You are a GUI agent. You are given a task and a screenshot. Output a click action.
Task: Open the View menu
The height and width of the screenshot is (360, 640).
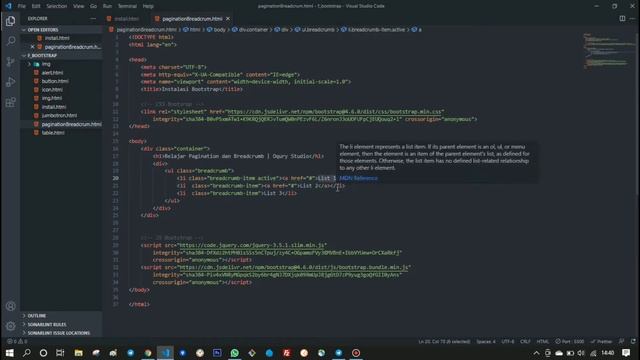78,6
